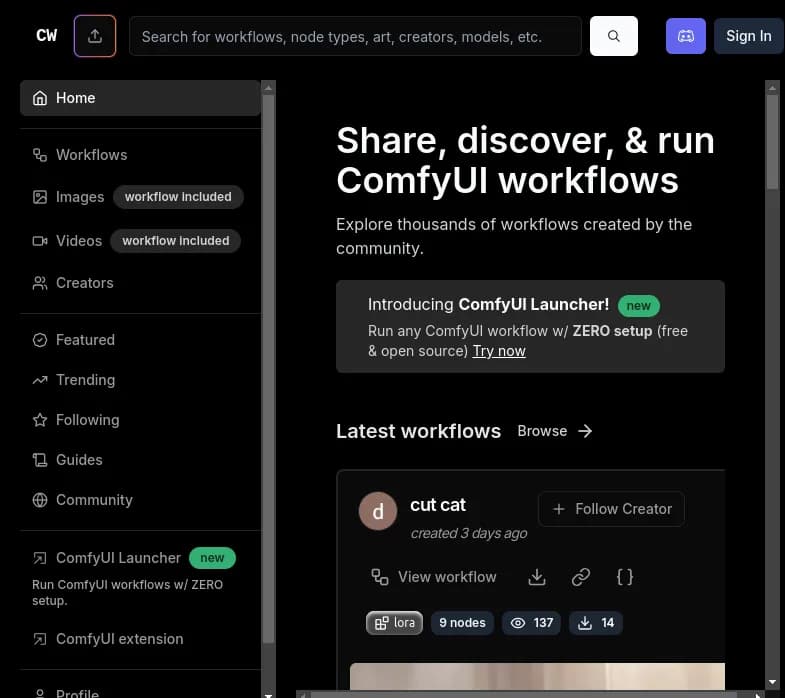Click the Guides scroll icon
The image size is (785, 698).
tap(40, 460)
